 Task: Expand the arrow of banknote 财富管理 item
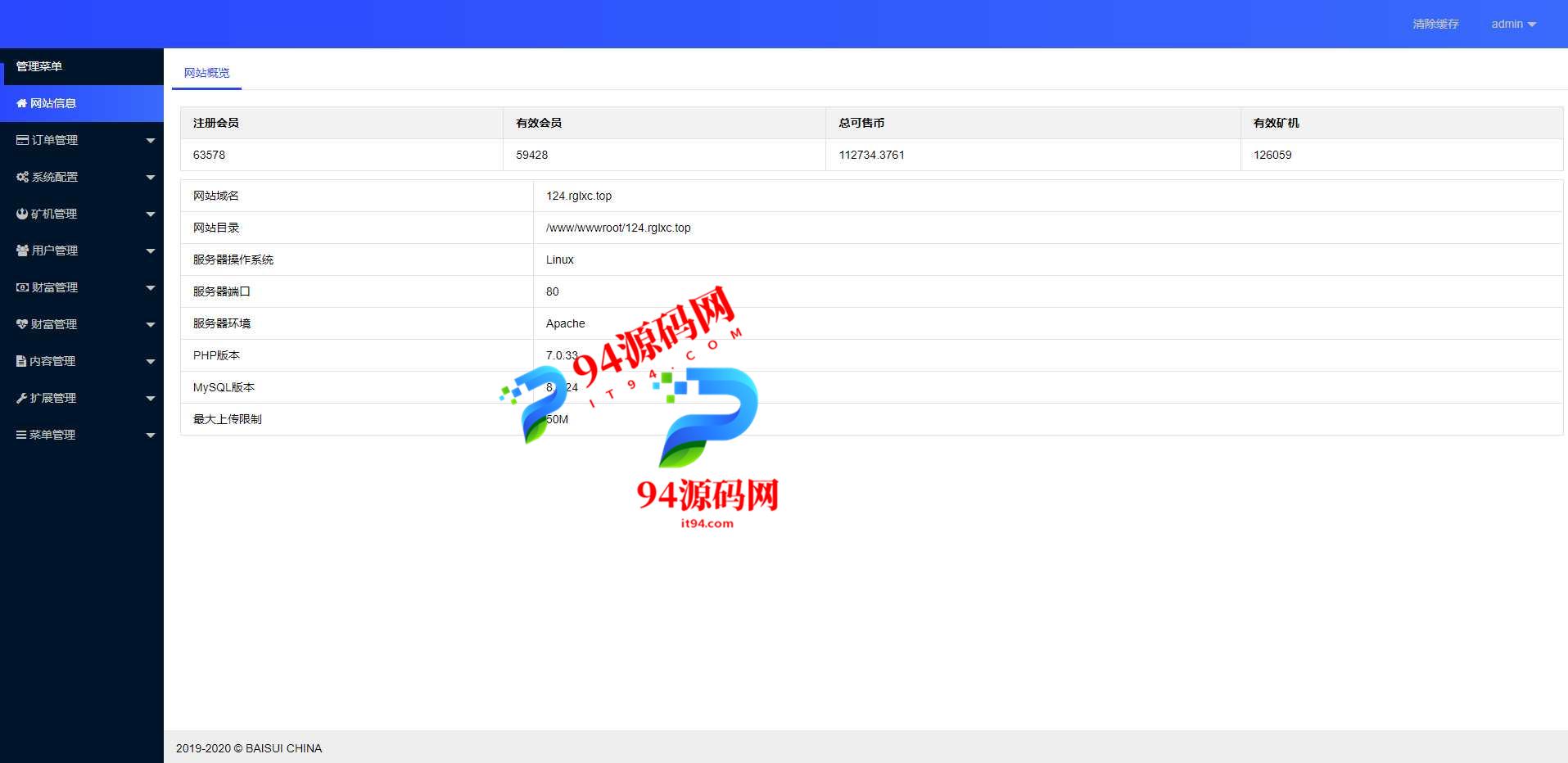pyautogui.click(x=151, y=288)
